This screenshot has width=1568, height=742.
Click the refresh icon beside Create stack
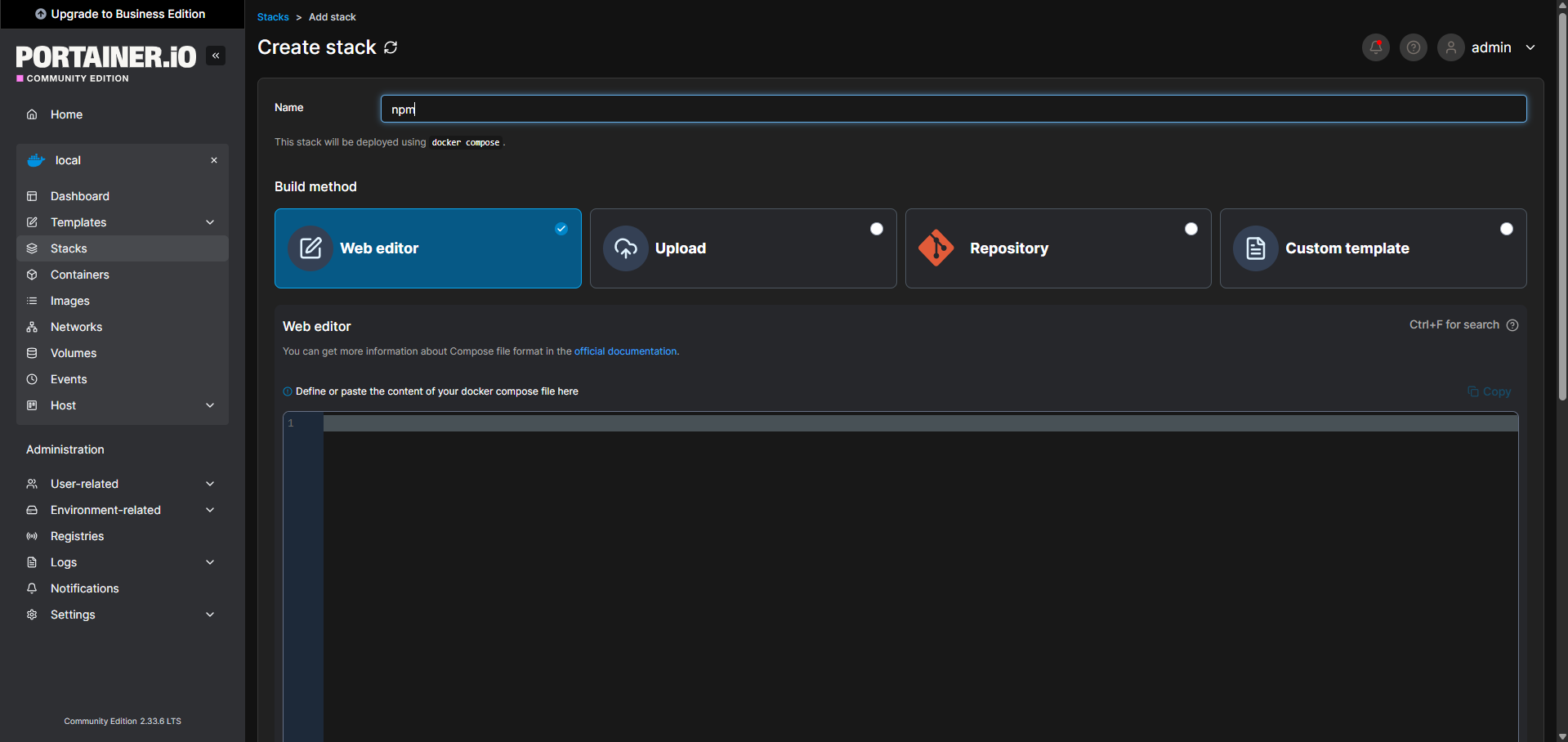tap(391, 47)
